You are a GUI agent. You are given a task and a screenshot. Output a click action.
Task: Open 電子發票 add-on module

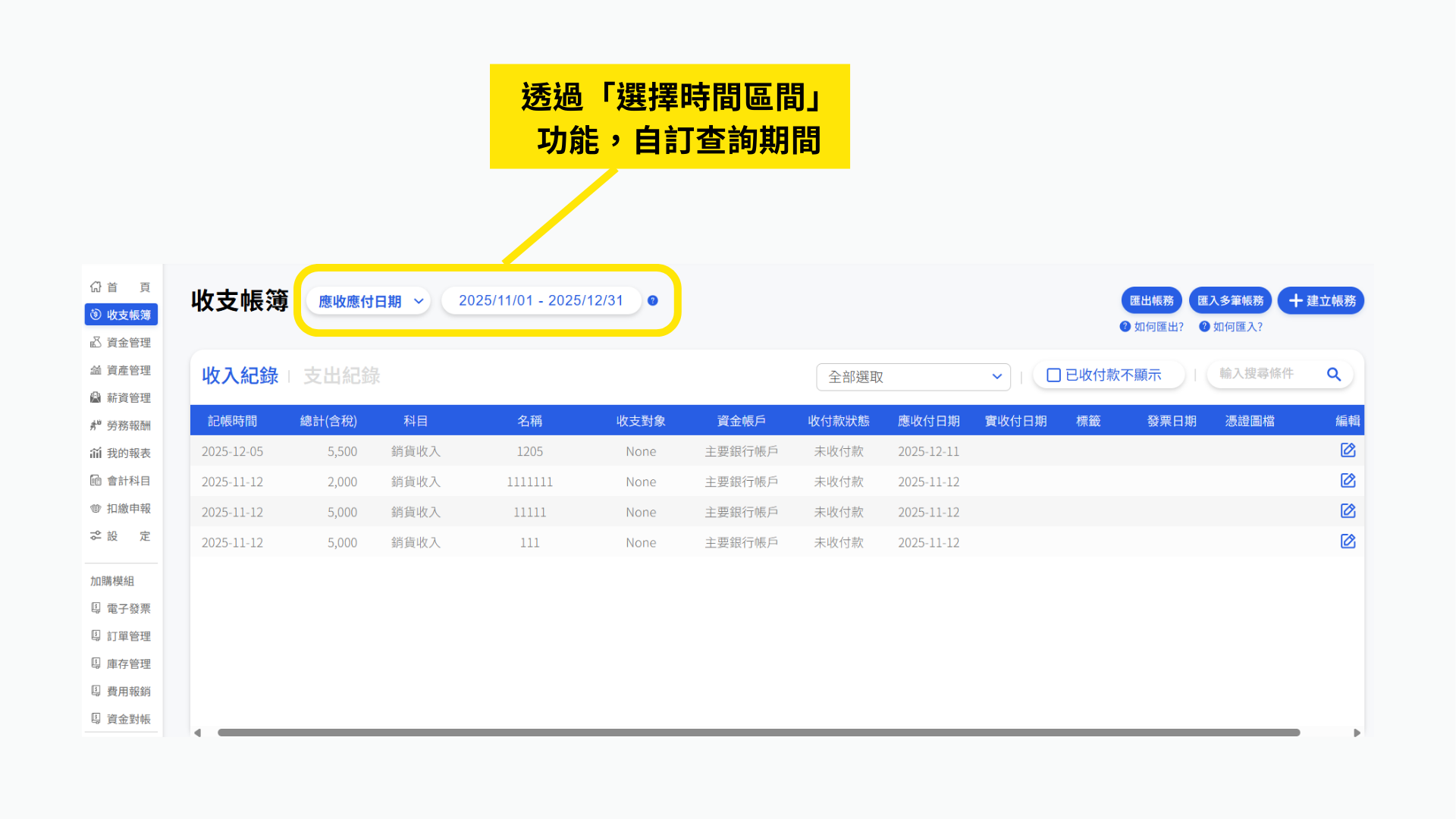121,609
